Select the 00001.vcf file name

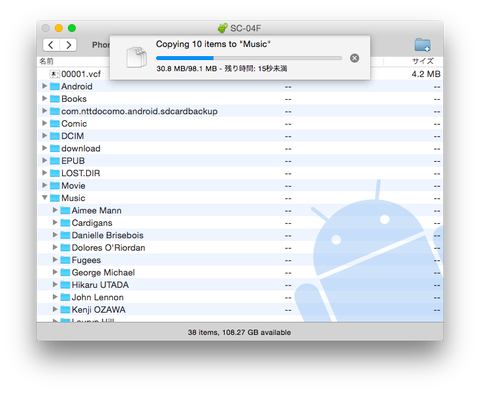(x=81, y=74)
